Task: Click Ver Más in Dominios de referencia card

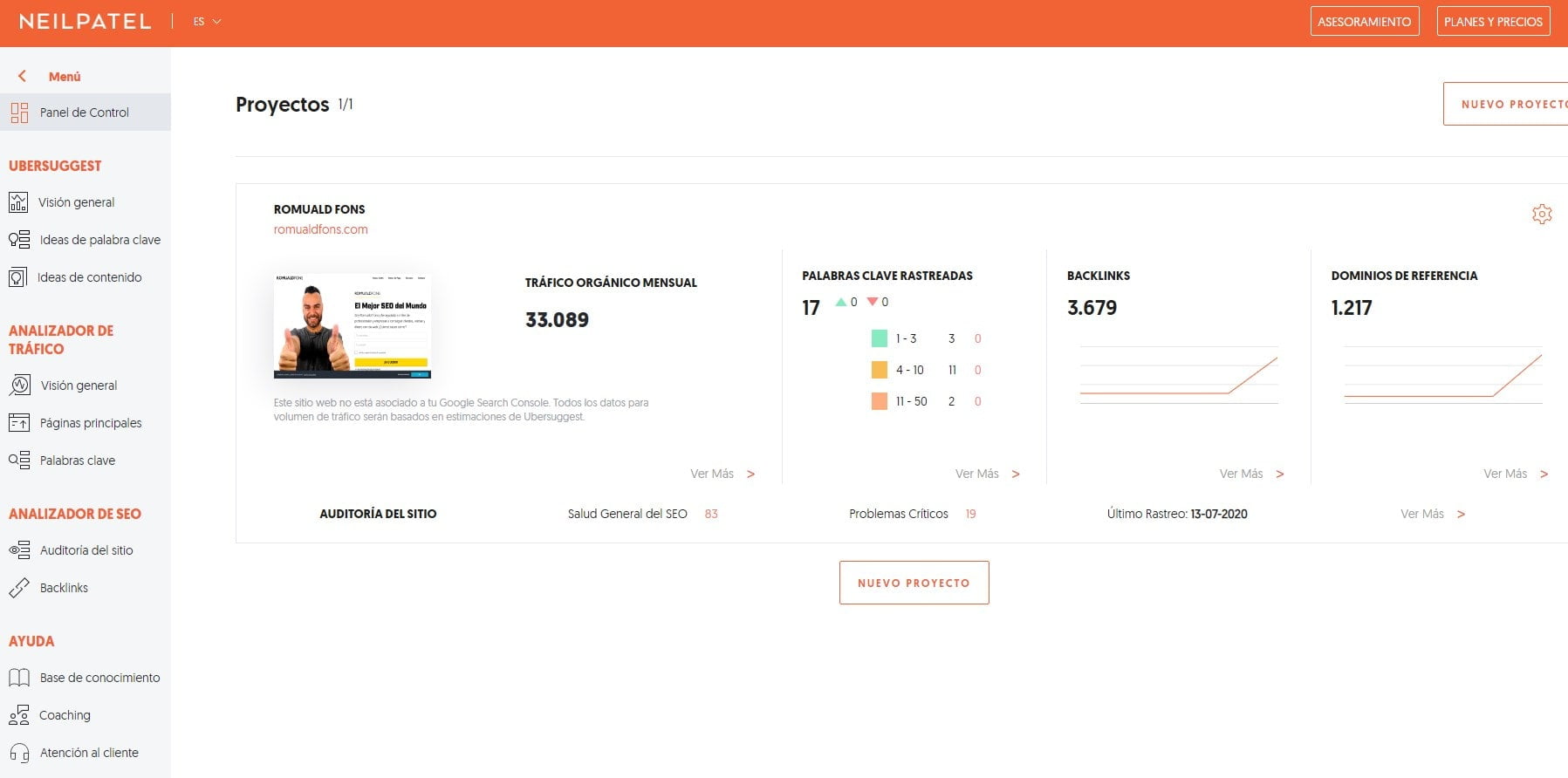Action: click(1505, 474)
